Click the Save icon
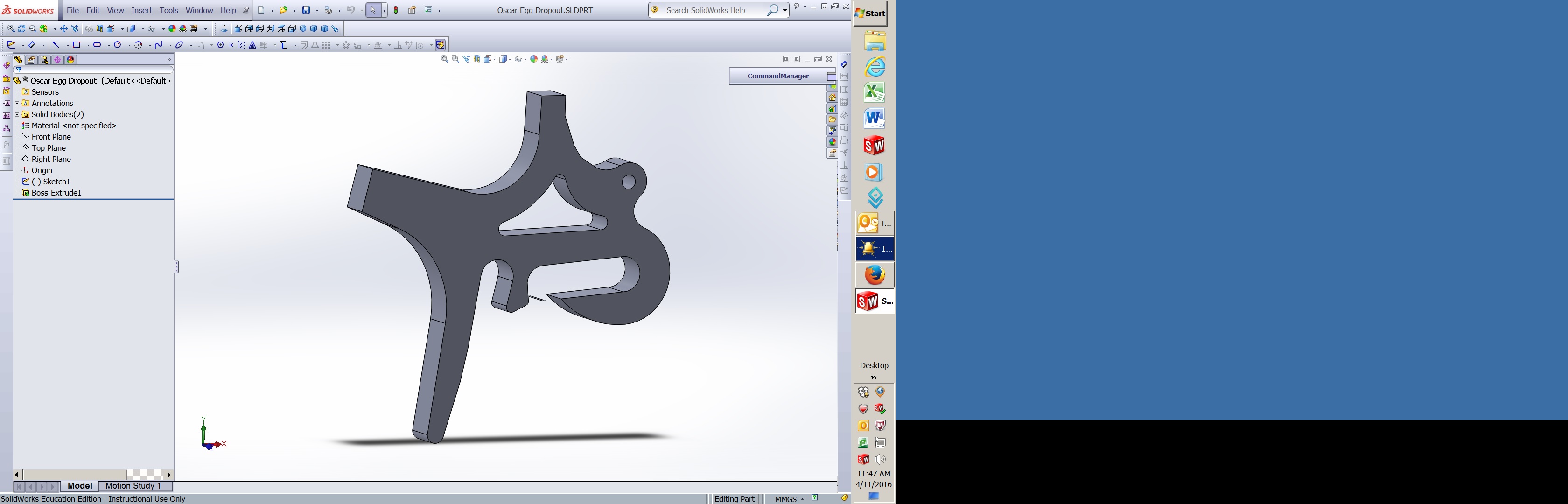This screenshot has height=504, width=1568. pyautogui.click(x=306, y=10)
